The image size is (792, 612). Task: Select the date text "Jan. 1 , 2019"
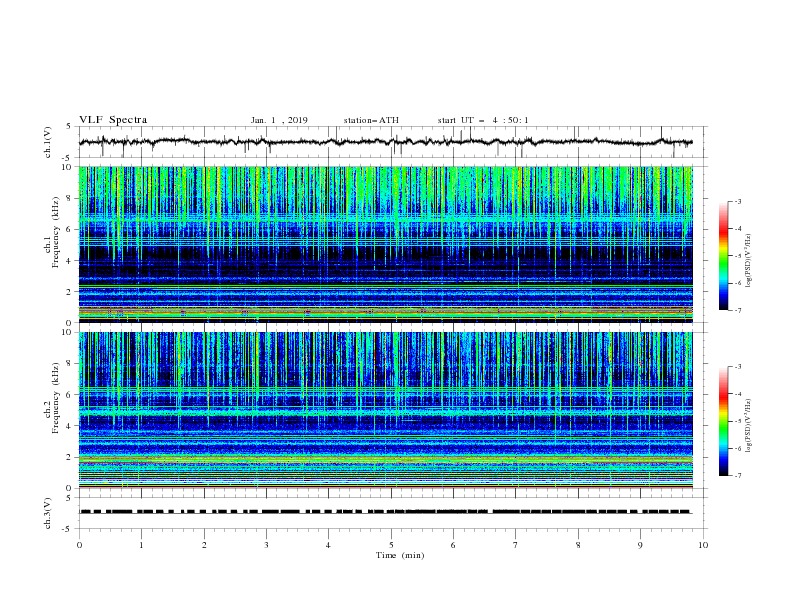pyautogui.click(x=279, y=120)
